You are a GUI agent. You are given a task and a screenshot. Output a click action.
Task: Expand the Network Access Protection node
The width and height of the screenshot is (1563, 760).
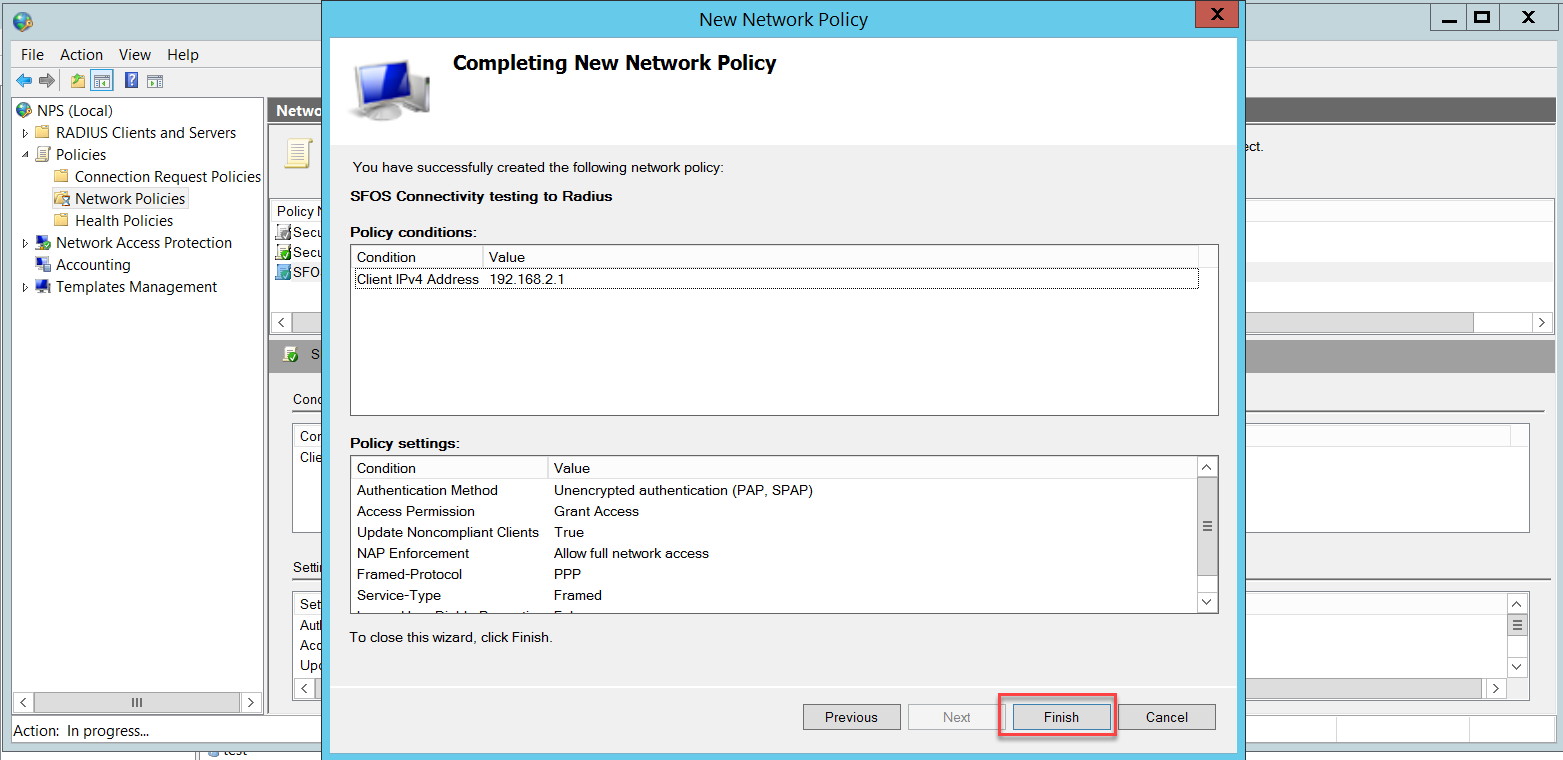[x=25, y=243]
